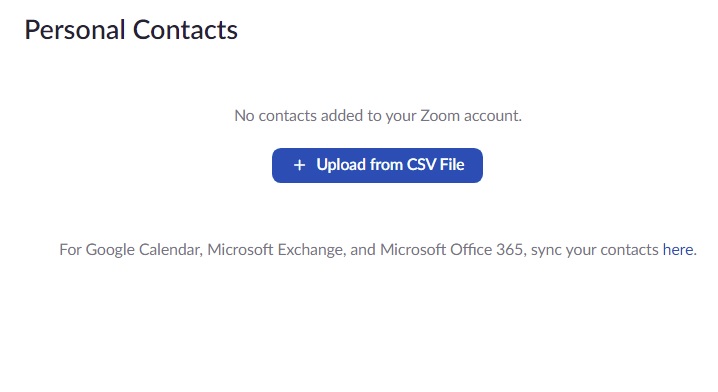Click the word 'Exchange' in the sync sentence

pos(310,250)
